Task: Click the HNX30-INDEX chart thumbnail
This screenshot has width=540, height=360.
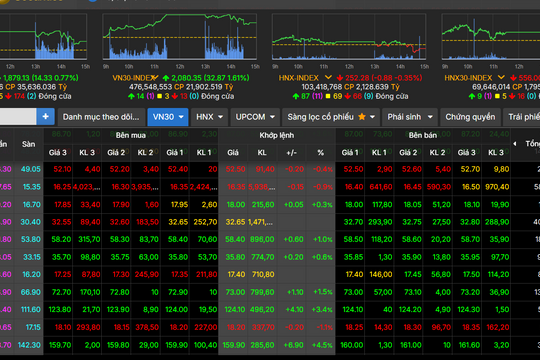Action: (x=491, y=37)
